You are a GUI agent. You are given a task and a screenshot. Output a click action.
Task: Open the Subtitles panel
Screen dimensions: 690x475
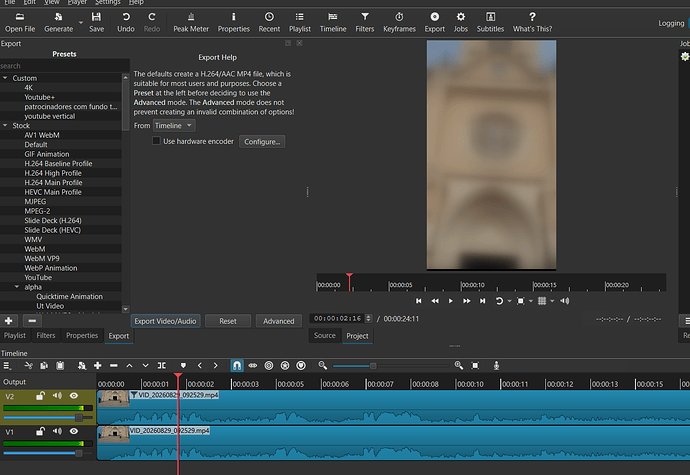(x=490, y=22)
